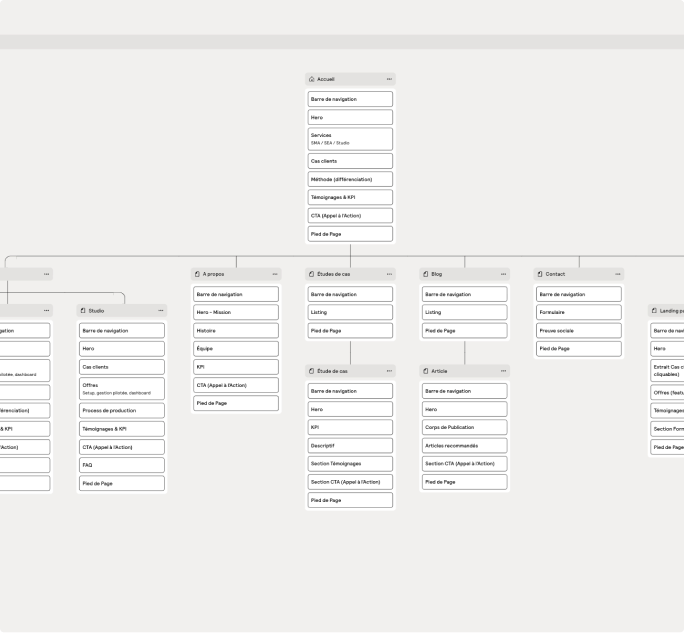The width and height of the screenshot is (684, 633).
Task: Select Cas clients in Studio card
Action: coord(122,367)
